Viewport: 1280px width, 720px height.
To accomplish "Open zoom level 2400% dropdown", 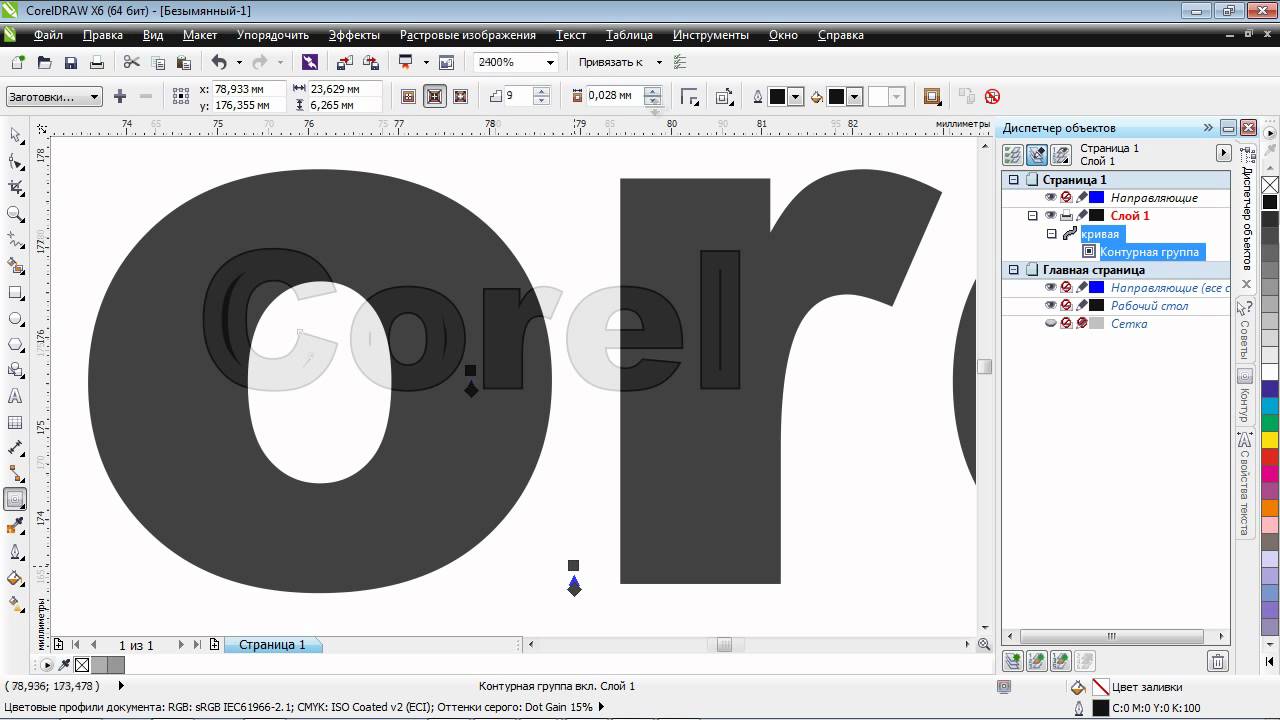I will (x=549, y=62).
